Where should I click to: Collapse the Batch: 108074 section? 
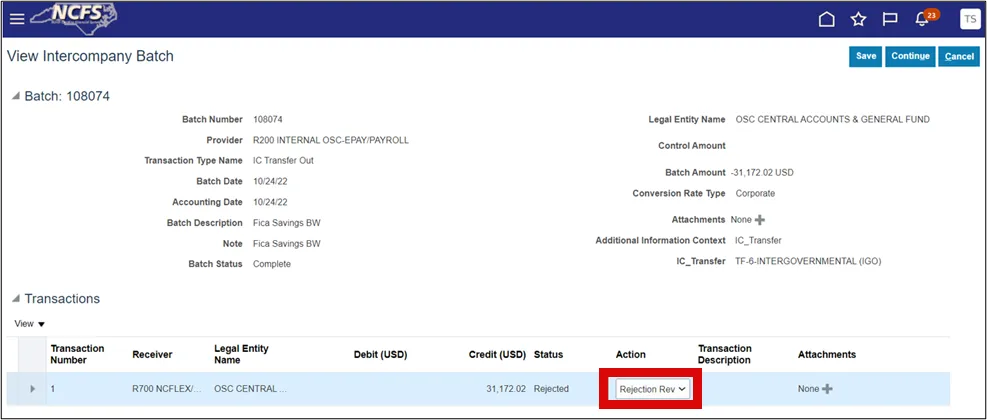point(15,97)
